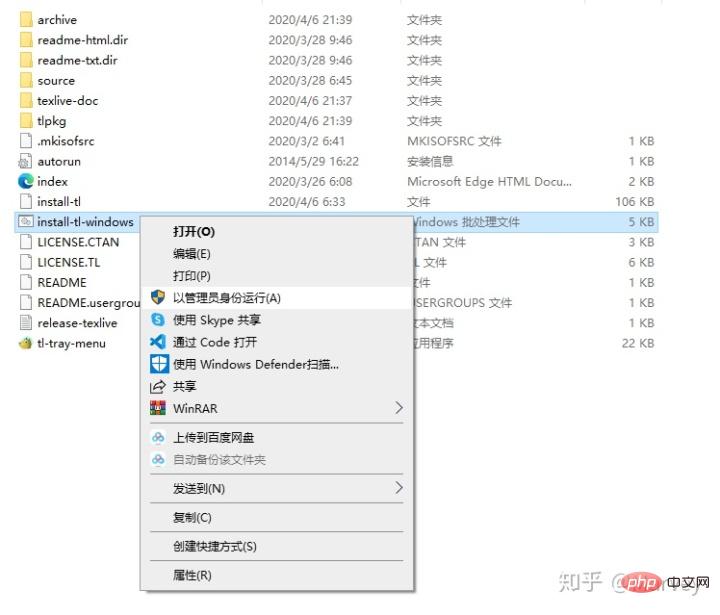This screenshot has width=720, height=615.
Task: Click the date 2014/5/29 16:22
Action: [x=314, y=161]
